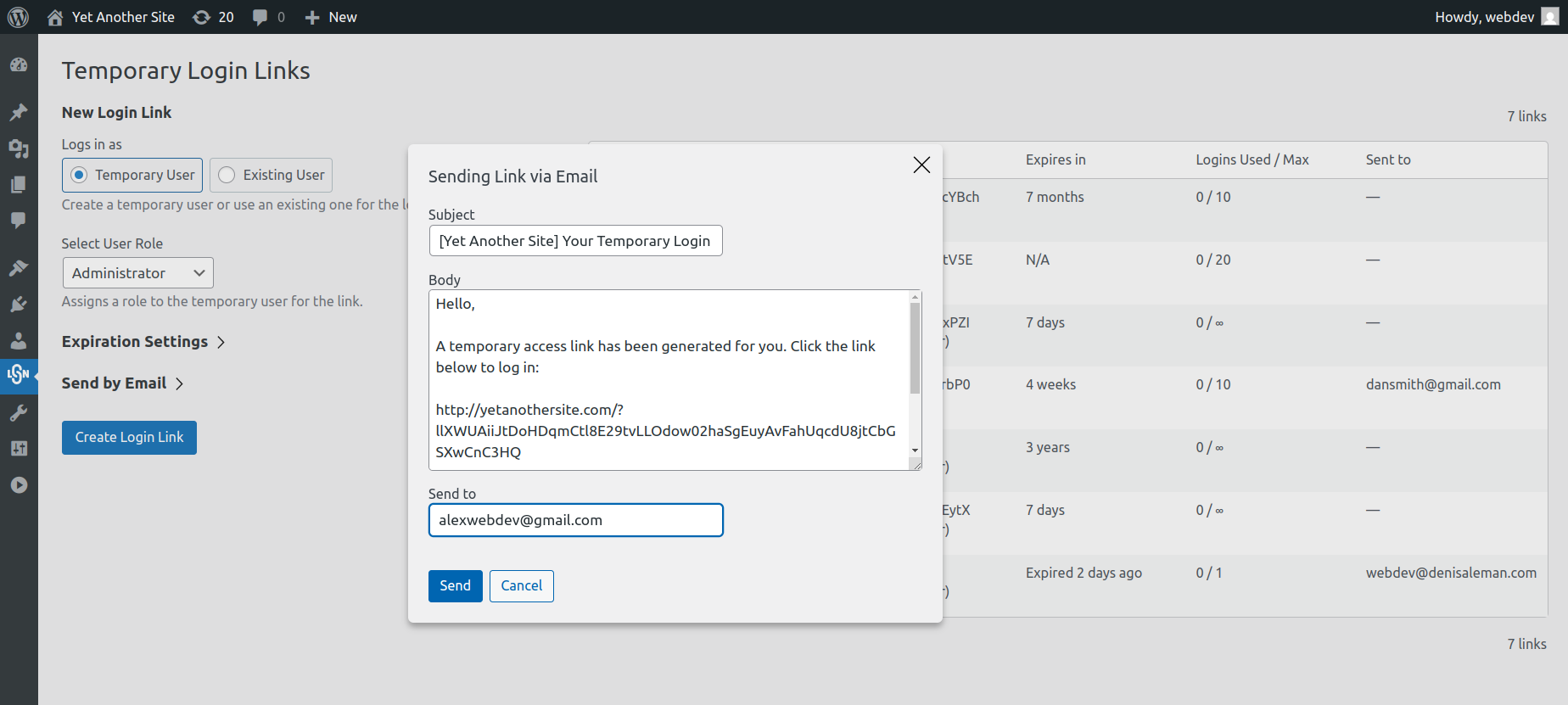The image size is (1568, 705).
Task: Open the Users sidebar icon
Action: tap(19, 341)
